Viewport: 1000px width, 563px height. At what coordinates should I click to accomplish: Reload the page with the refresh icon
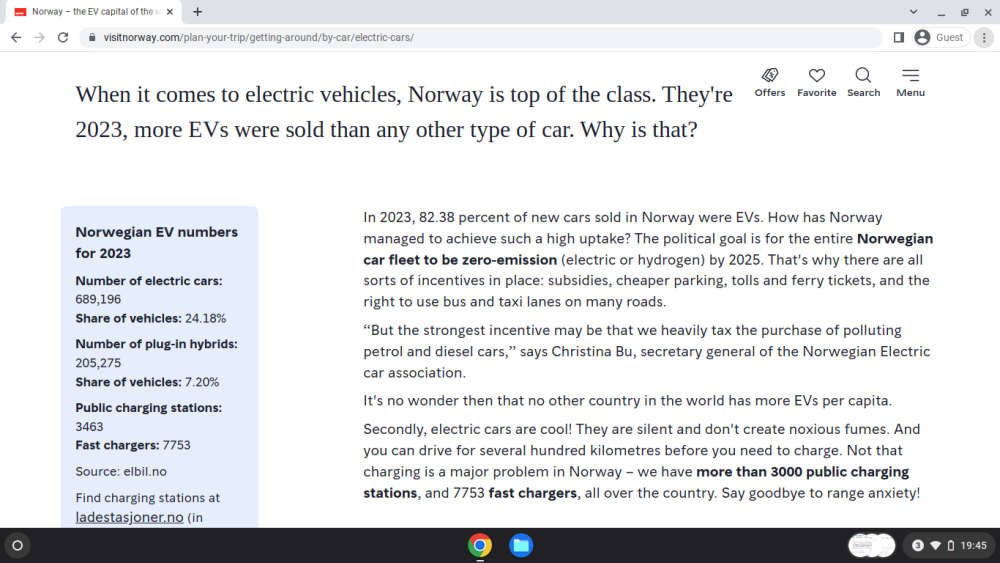pyautogui.click(x=62, y=38)
